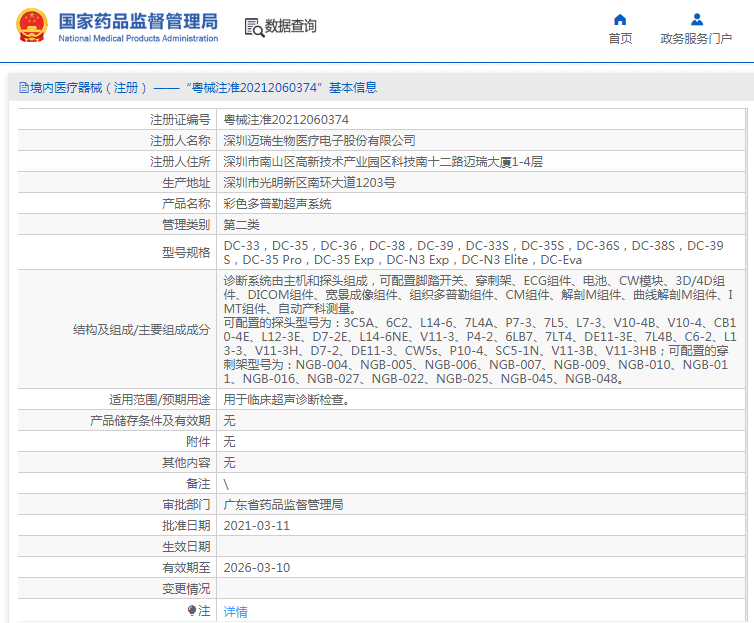
Task: Select registration number 粤械注准20212060374 value
Action: click(286, 119)
